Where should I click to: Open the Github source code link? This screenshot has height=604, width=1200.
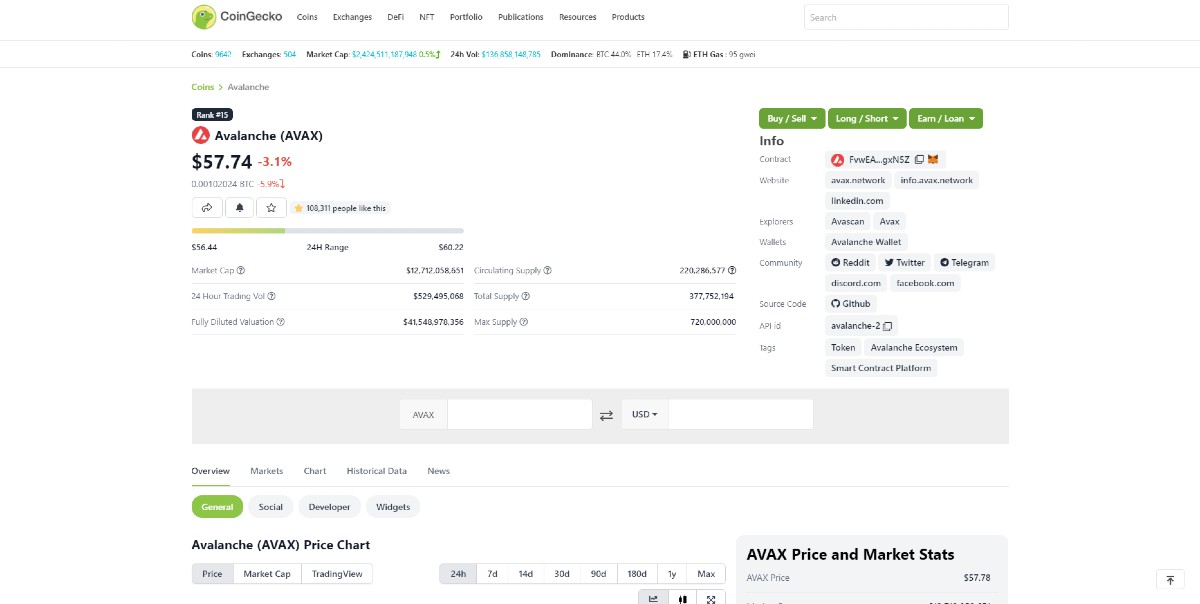coord(851,304)
